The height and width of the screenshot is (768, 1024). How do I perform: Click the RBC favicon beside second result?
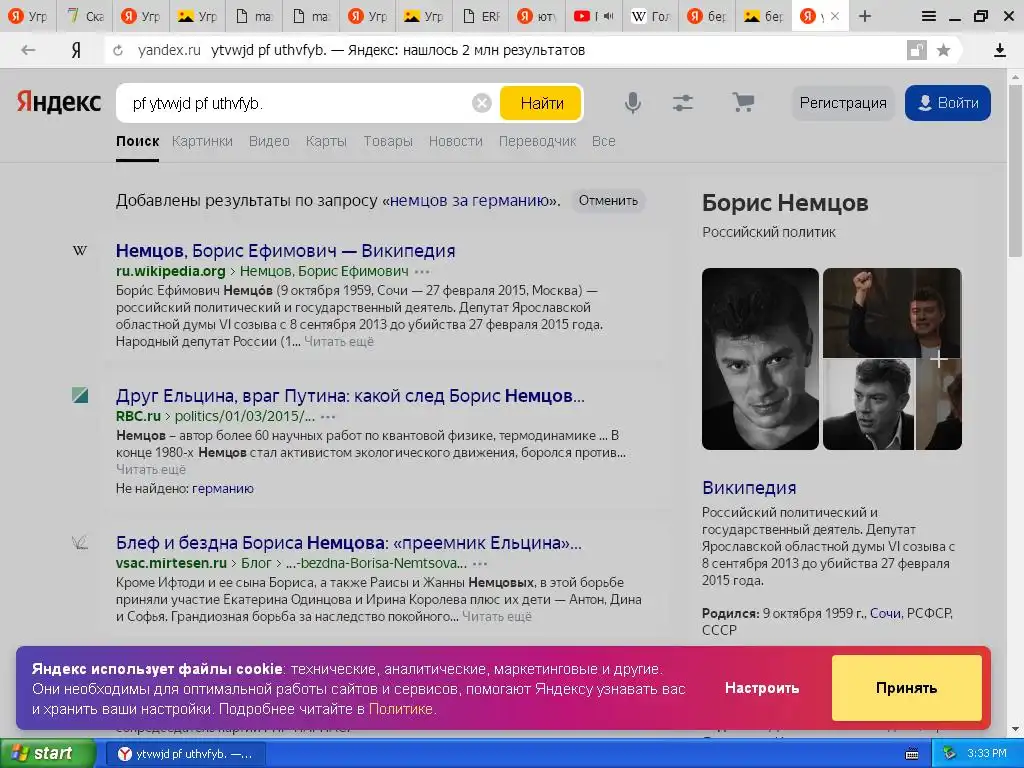pyautogui.click(x=80, y=395)
